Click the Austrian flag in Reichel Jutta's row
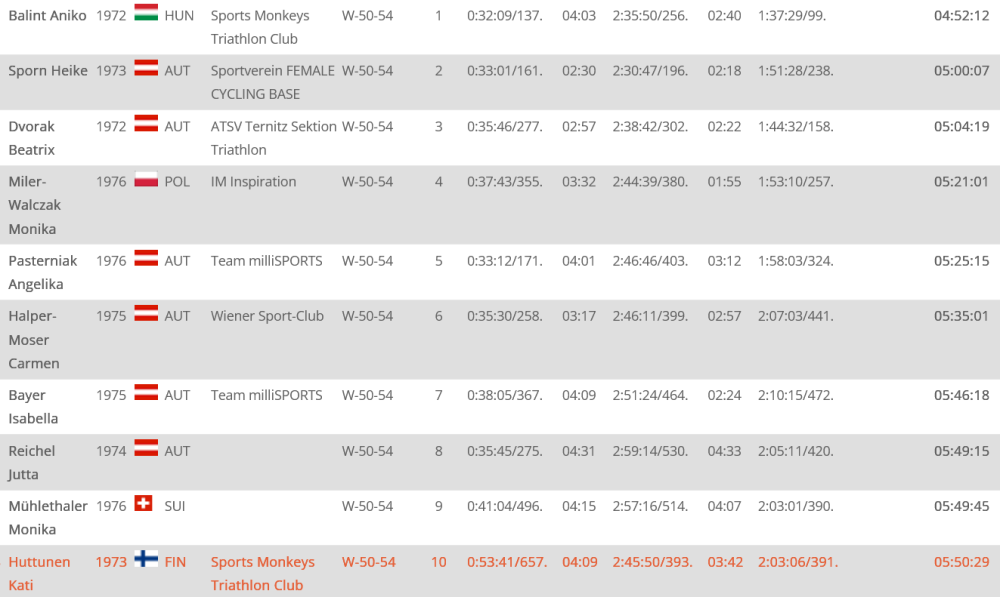The height and width of the screenshot is (597, 1000). [146, 448]
